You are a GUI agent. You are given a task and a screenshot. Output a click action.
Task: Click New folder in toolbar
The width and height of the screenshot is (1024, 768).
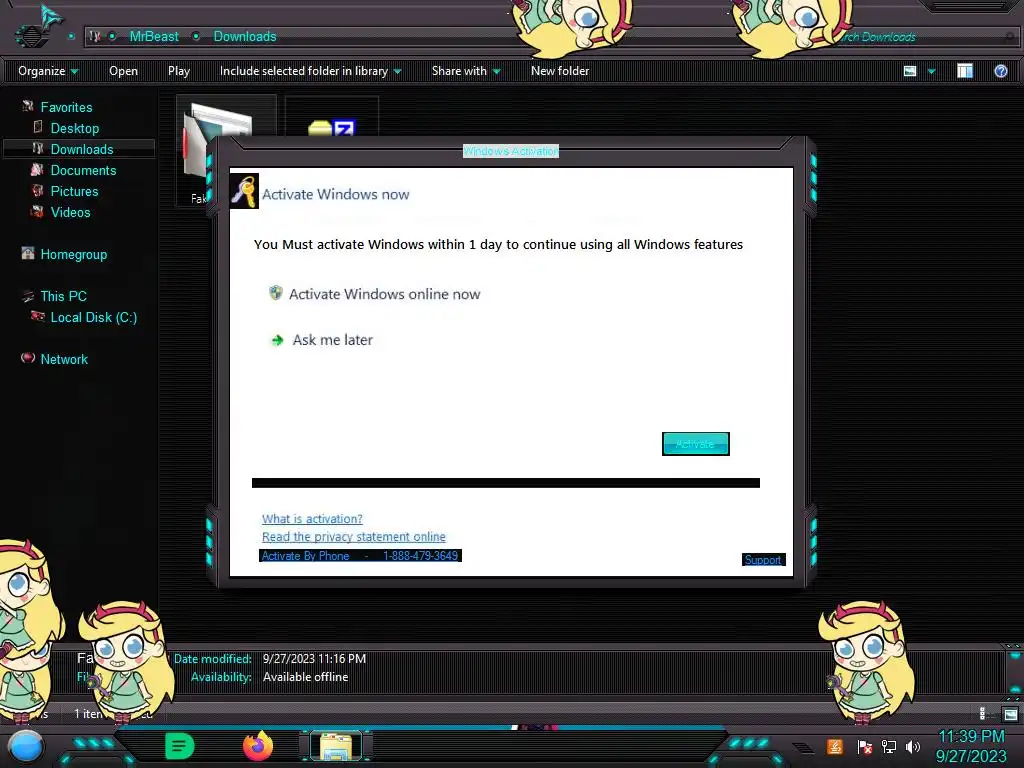tap(560, 71)
